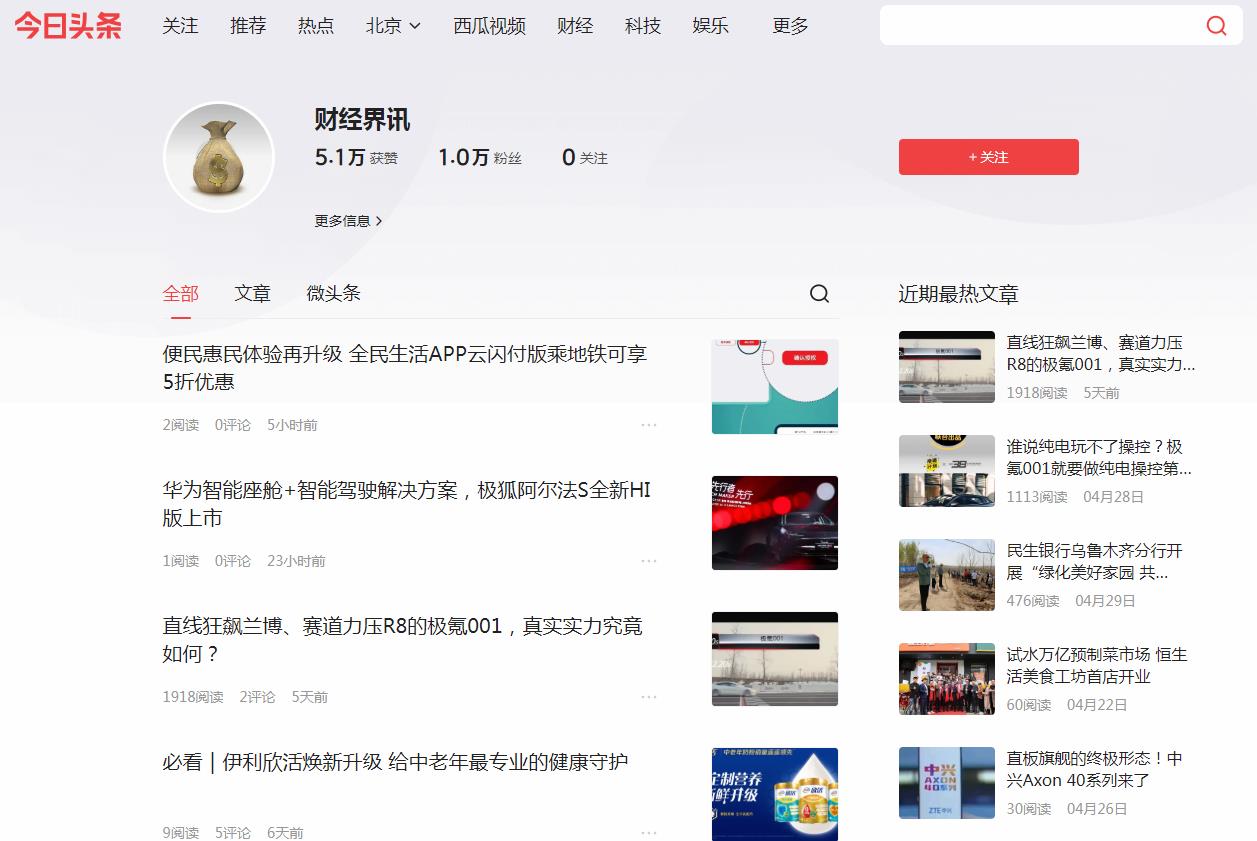This screenshot has width=1257, height=841.
Task: Click 0评论 under 华为智能座舱 article
Action: point(233,561)
